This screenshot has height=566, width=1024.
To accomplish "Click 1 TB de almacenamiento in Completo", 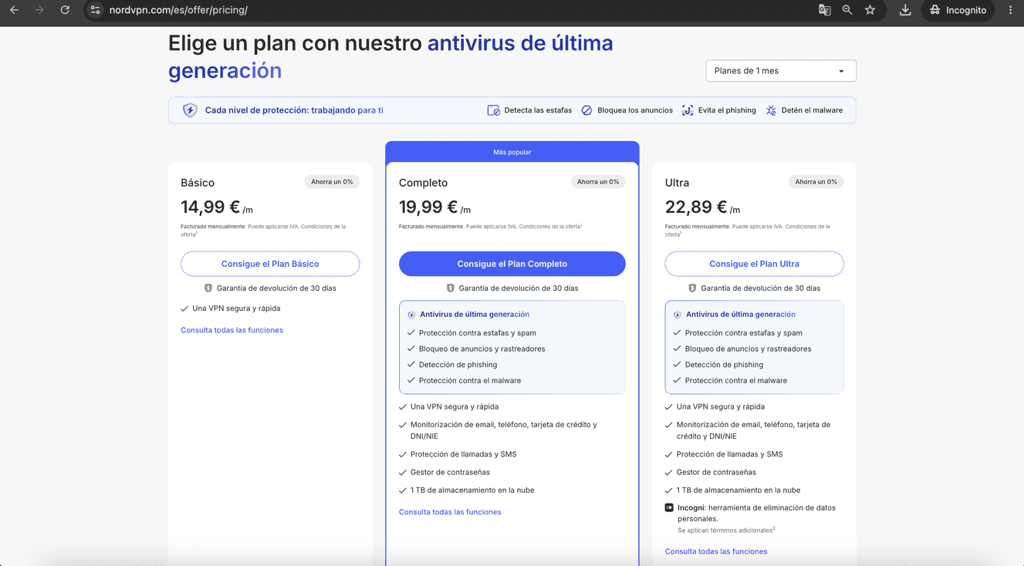I will tap(472, 490).
